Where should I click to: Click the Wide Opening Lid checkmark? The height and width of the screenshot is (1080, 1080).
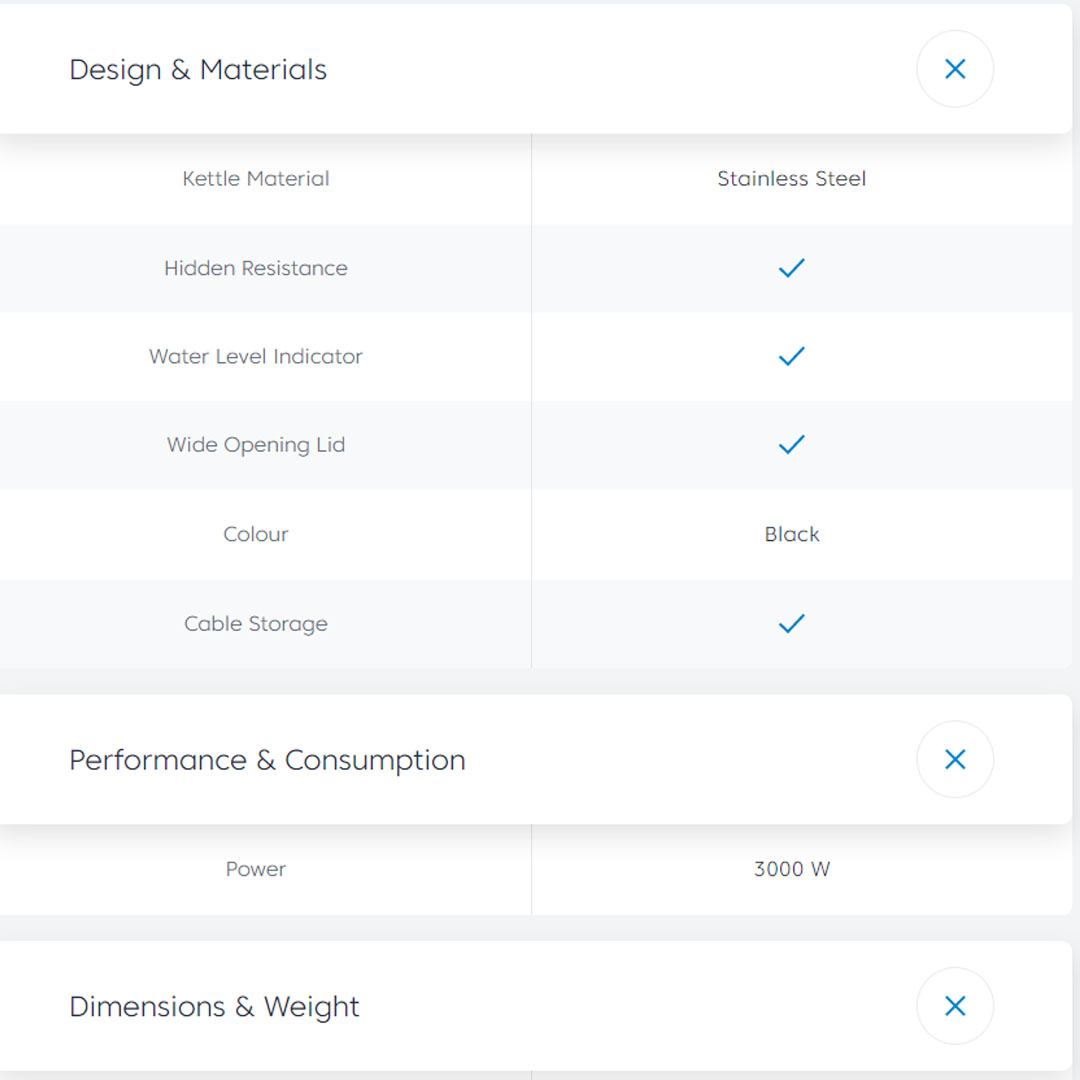click(x=791, y=445)
